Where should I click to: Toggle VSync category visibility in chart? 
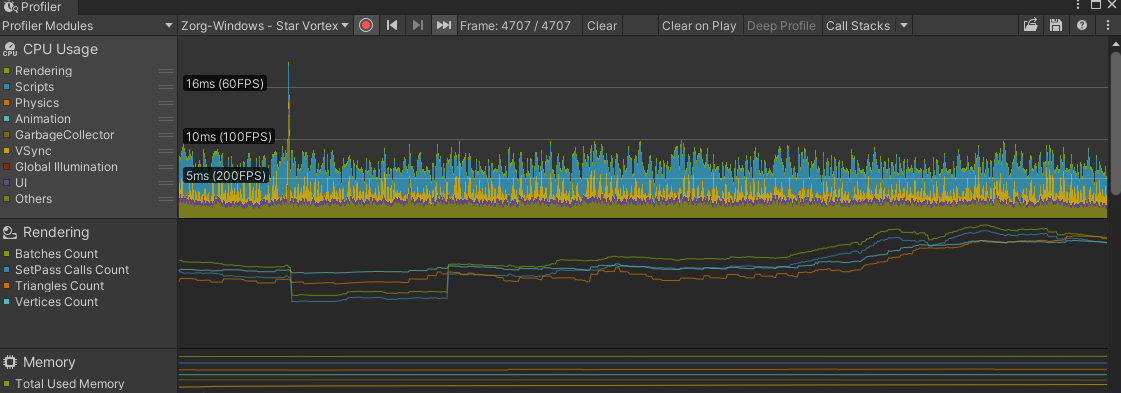(6, 151)
